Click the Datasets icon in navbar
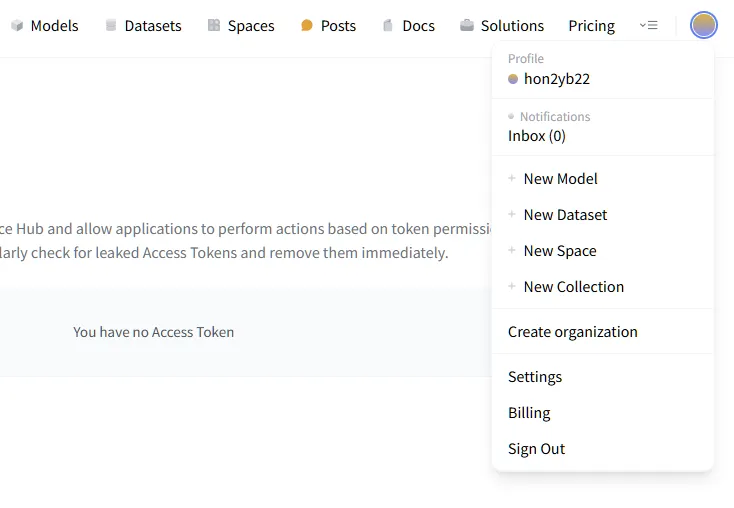The image size is (734, 508). (111, 25)
